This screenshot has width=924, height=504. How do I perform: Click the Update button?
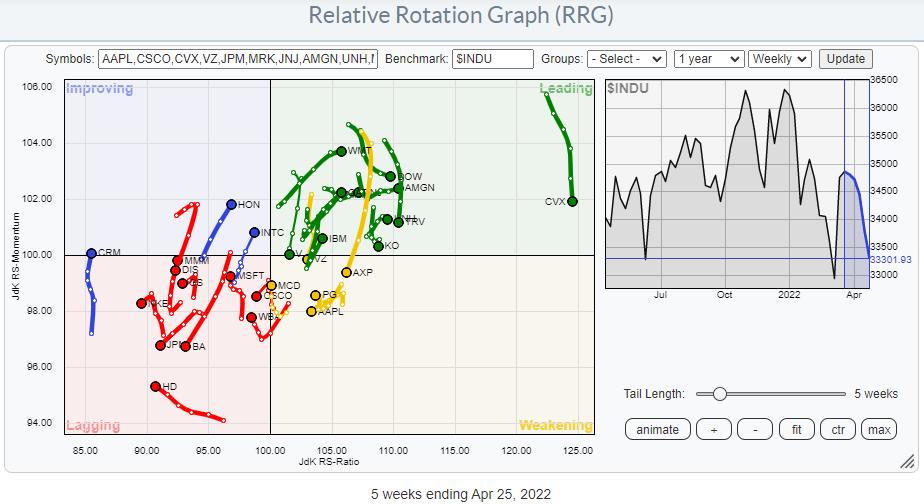(x=845, y=59)
